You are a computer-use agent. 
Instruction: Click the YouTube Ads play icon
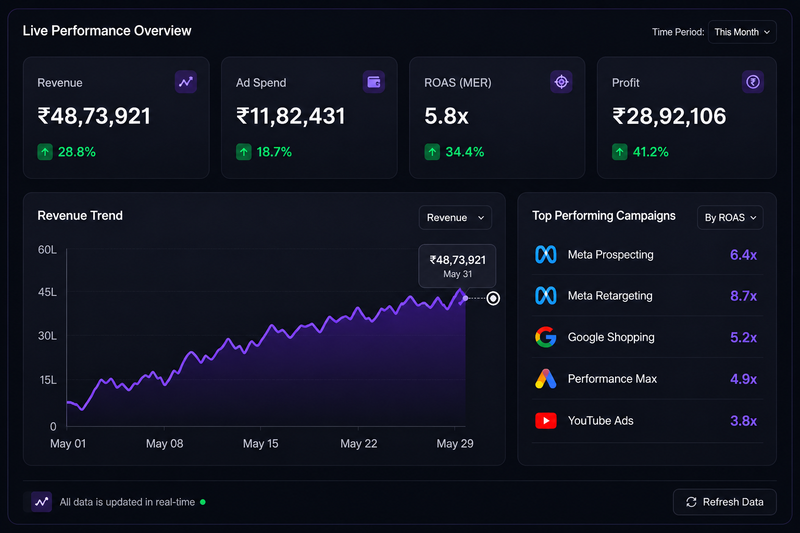point(545,421)
